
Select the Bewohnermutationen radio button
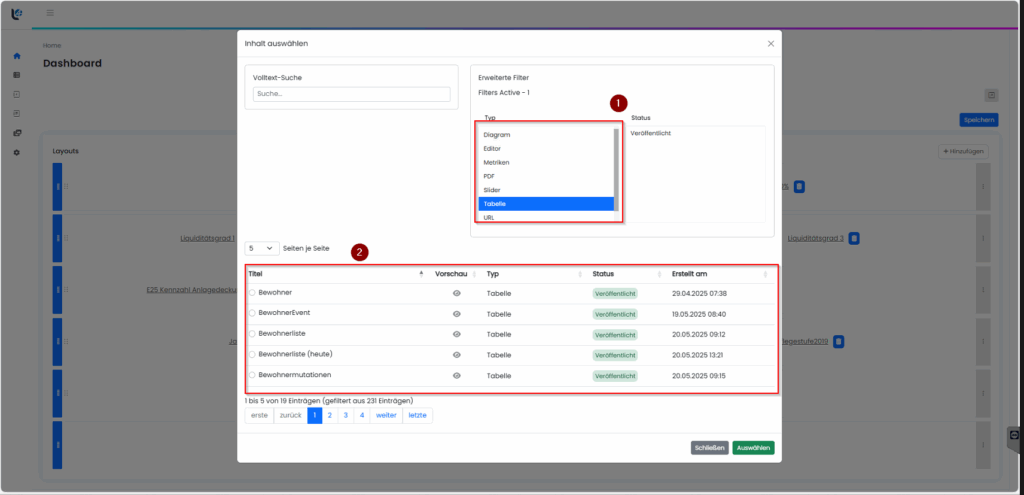[x=252, y=375]
